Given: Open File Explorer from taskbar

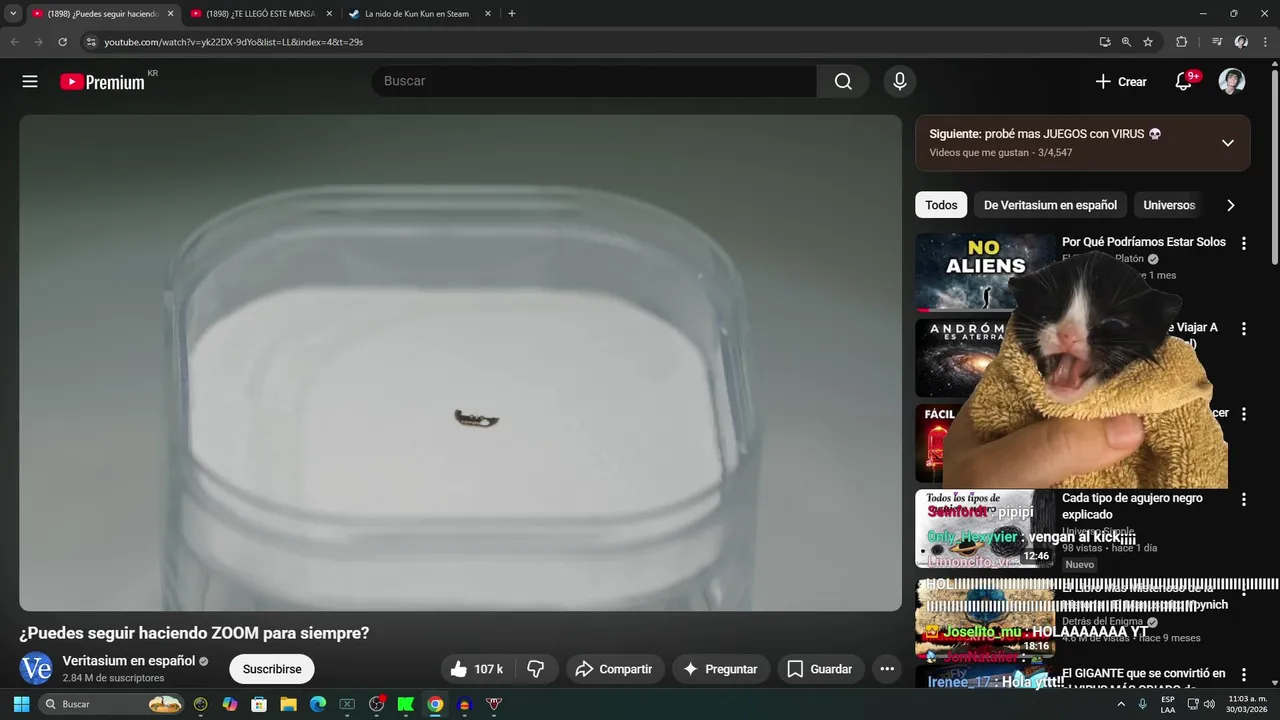Looking at the screenshot, I should 288,704.
